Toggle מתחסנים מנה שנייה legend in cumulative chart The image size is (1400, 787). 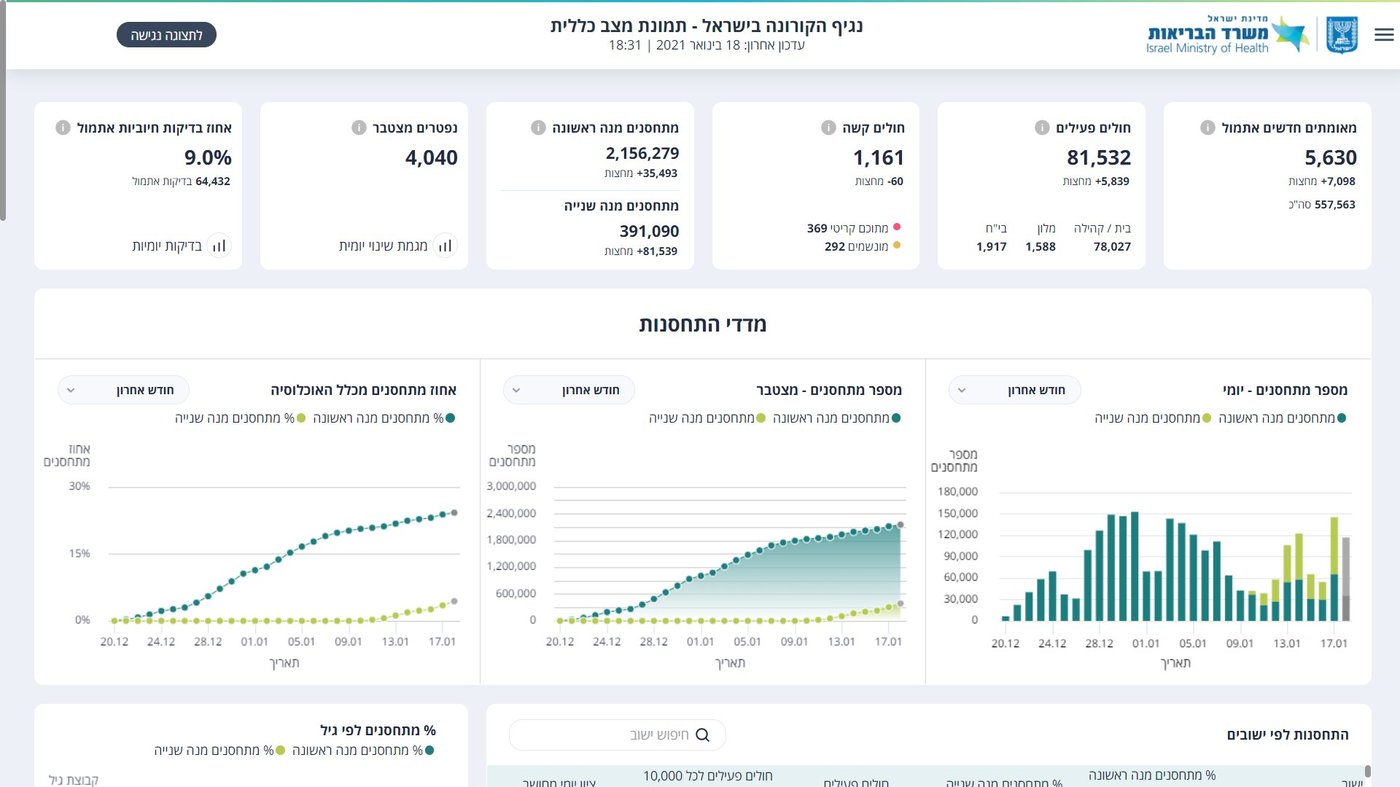point(708,418)
